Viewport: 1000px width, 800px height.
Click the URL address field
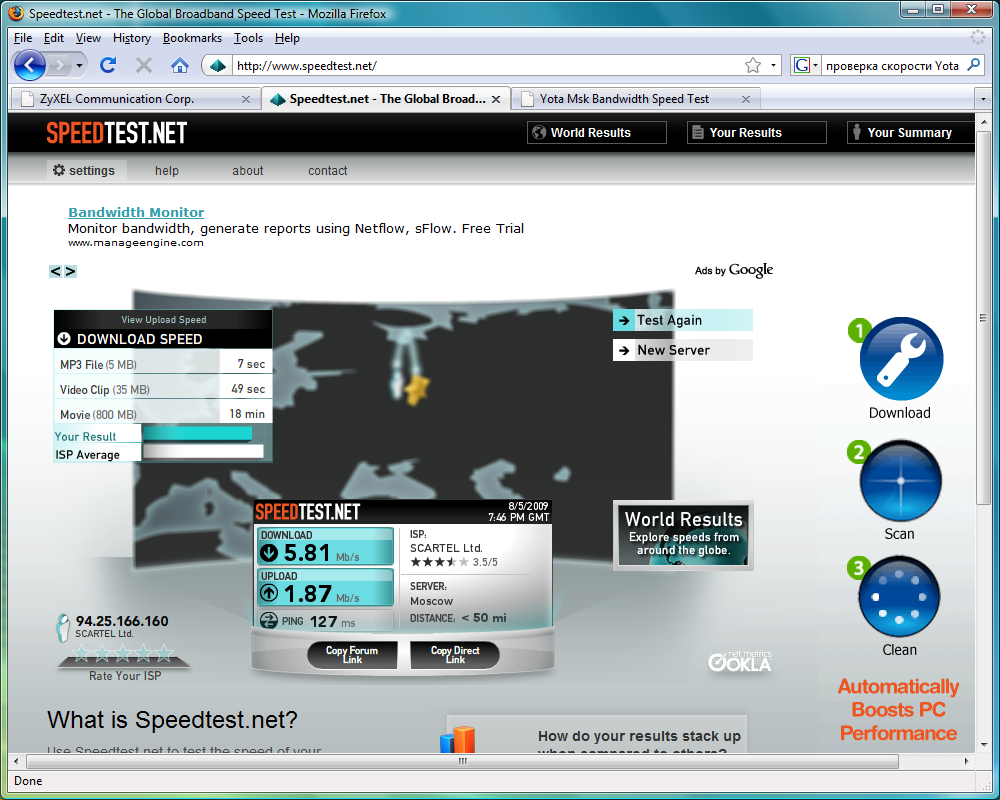[x=488, y=65]
